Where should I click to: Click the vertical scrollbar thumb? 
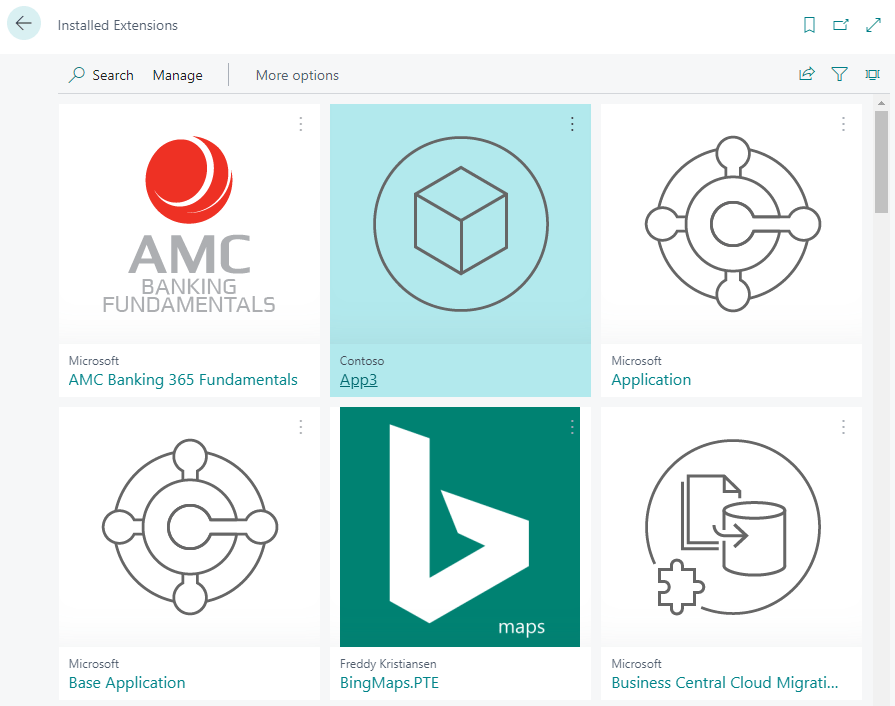click(881, 162)
